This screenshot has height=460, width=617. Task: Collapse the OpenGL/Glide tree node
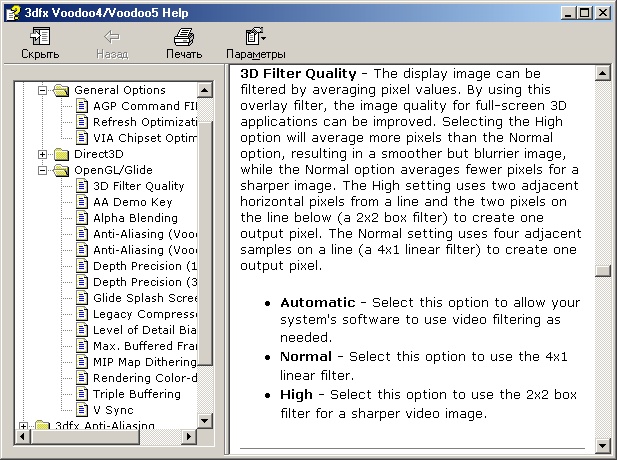42,170
